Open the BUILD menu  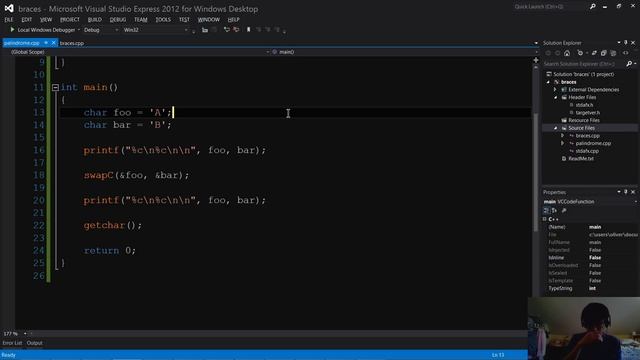click(95, 20)
